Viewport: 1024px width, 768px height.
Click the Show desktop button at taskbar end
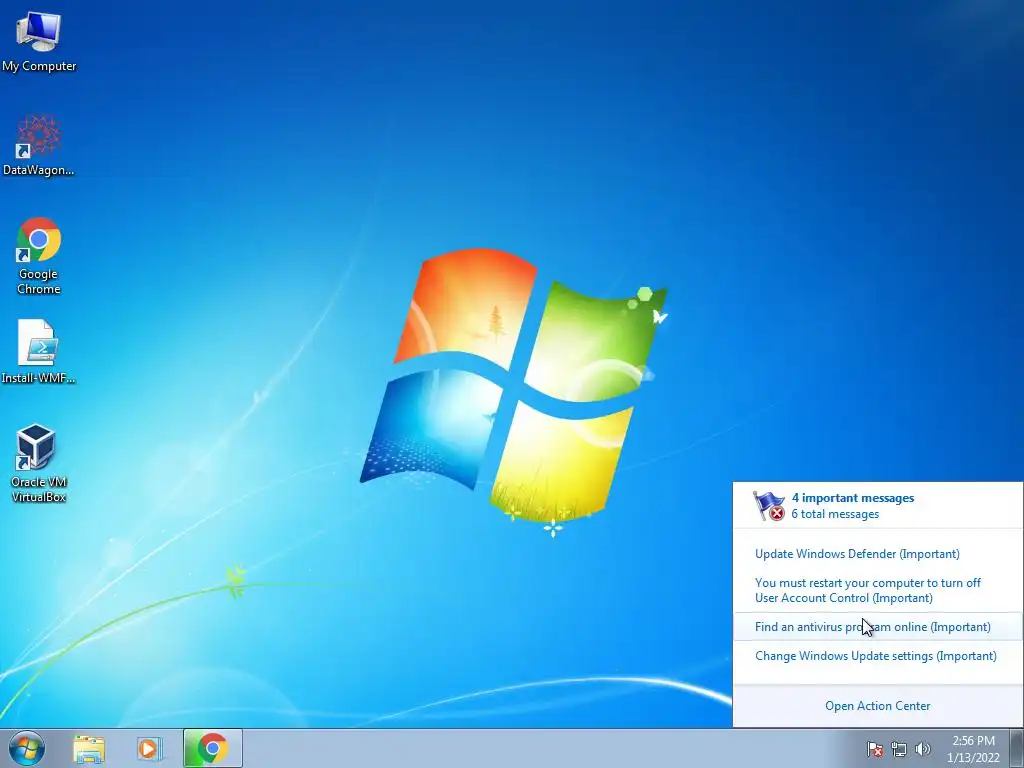[x=1016, y=748]
